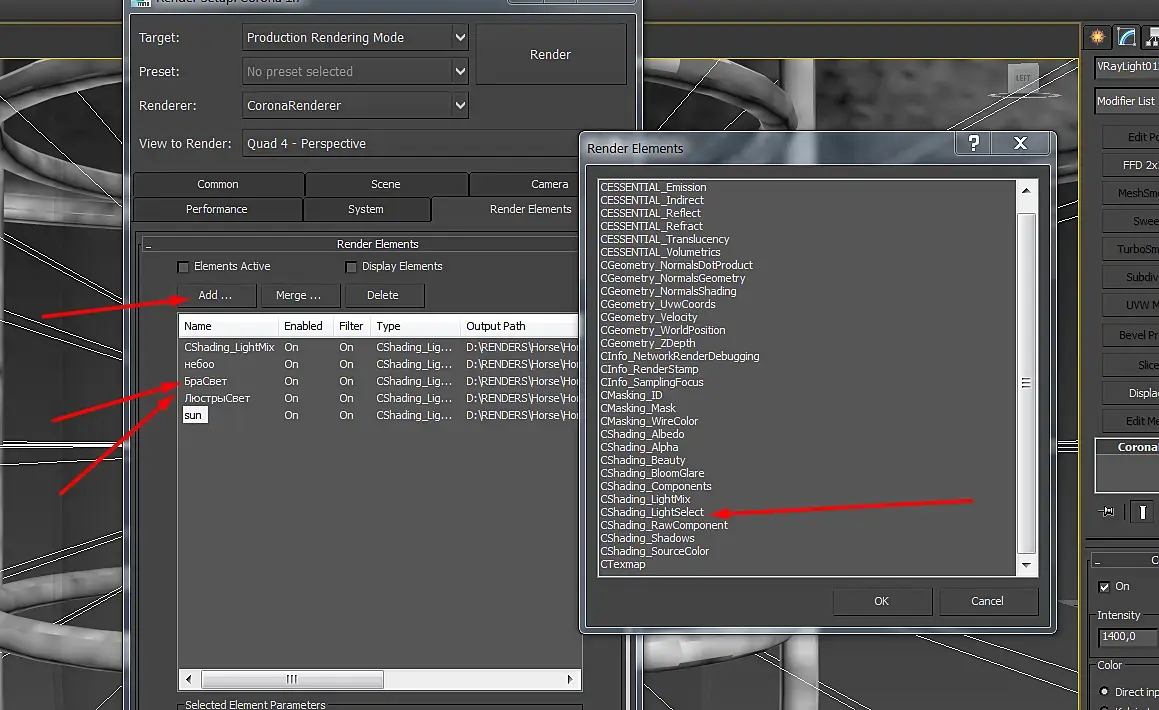The height and width of the screenshot is (710, 1159).
Task: Click Cancel in Render Elements dialog
Action: (988, 601)
